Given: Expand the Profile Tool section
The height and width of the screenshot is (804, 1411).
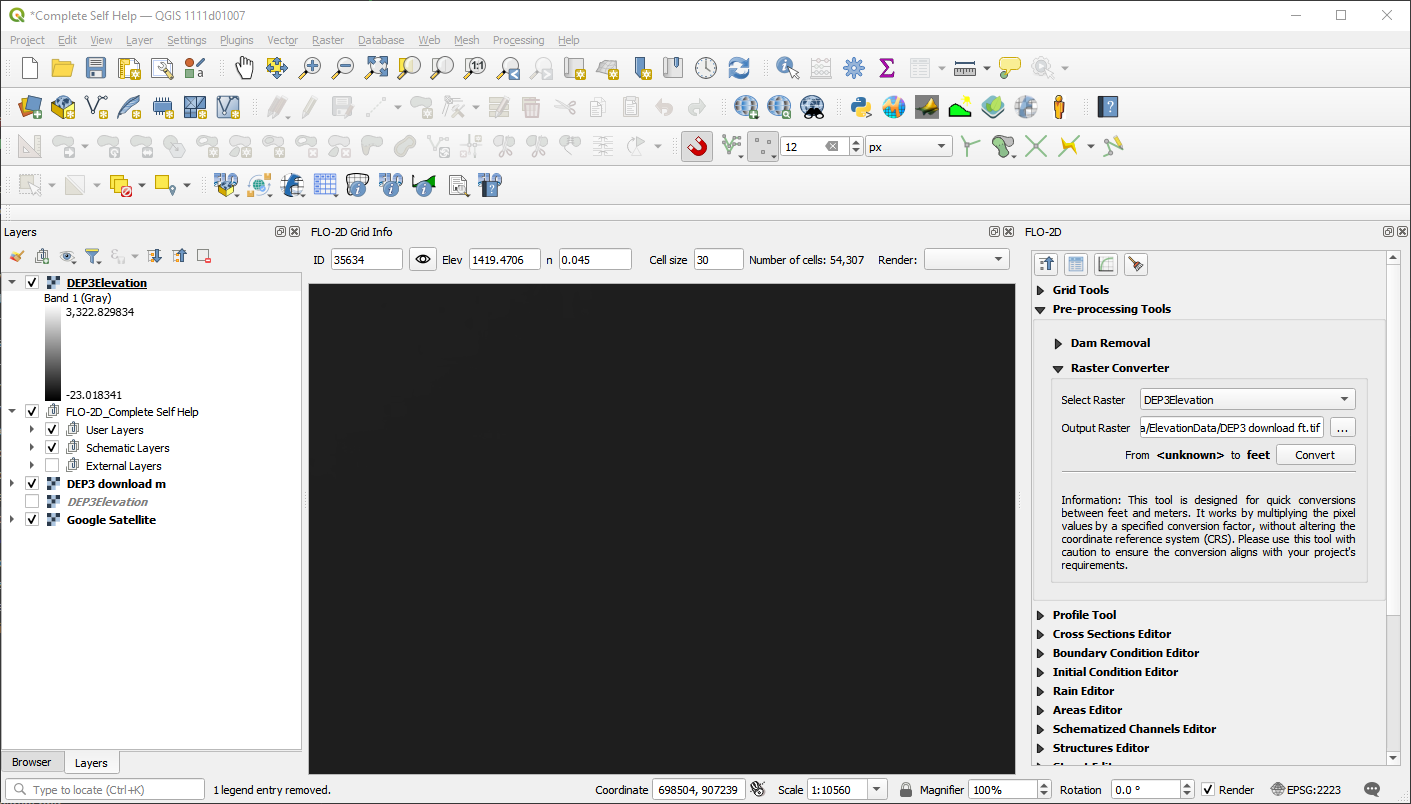Looking at the screenshot, I should click(x=1041, y=615).
